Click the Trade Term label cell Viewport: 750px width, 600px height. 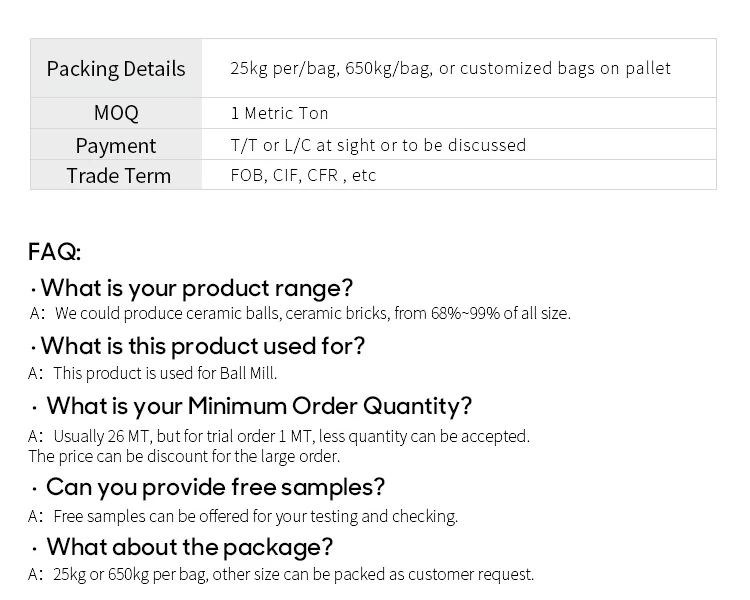118,175
